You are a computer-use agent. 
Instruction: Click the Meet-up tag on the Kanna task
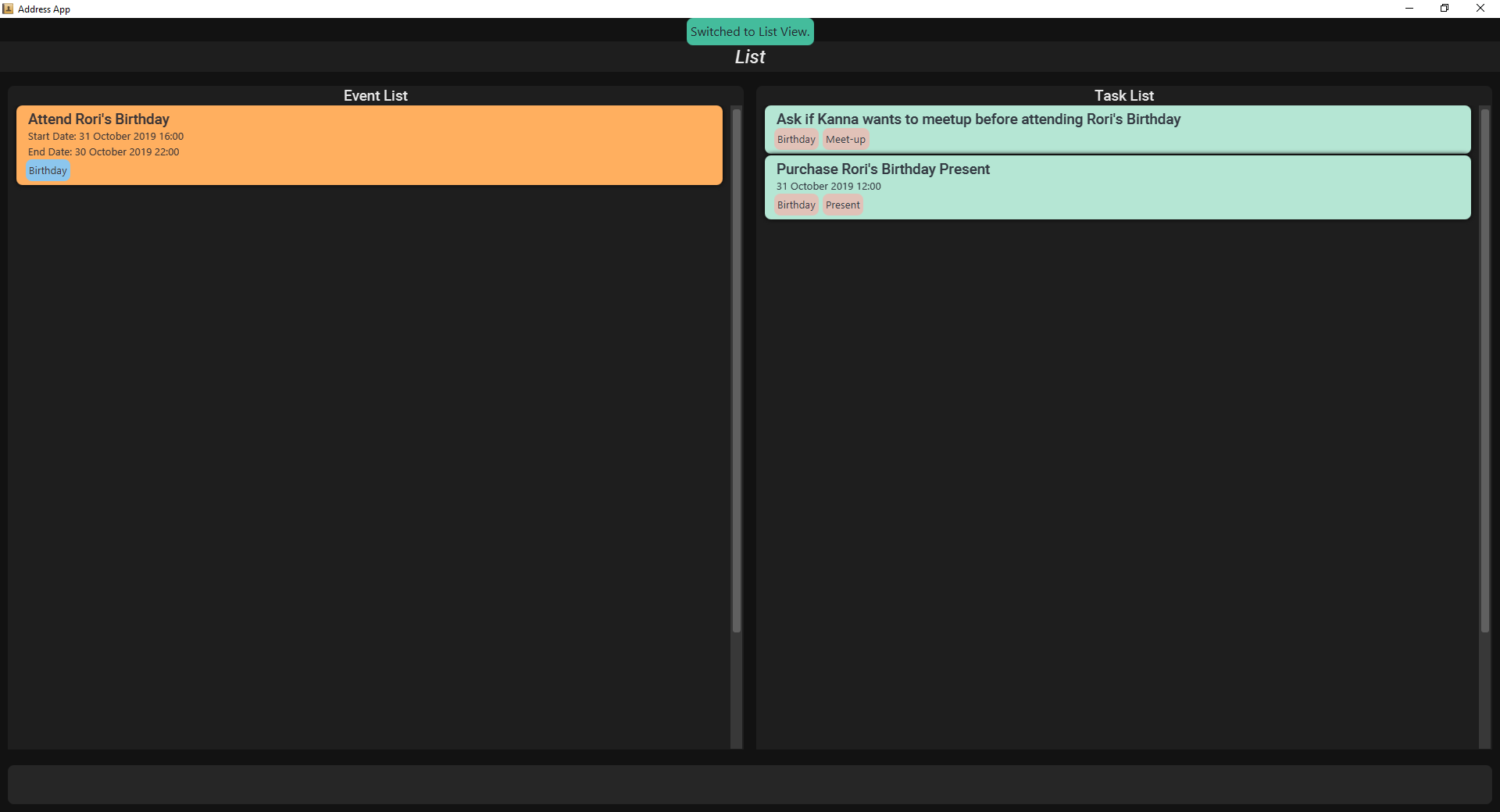click(845, 140)
